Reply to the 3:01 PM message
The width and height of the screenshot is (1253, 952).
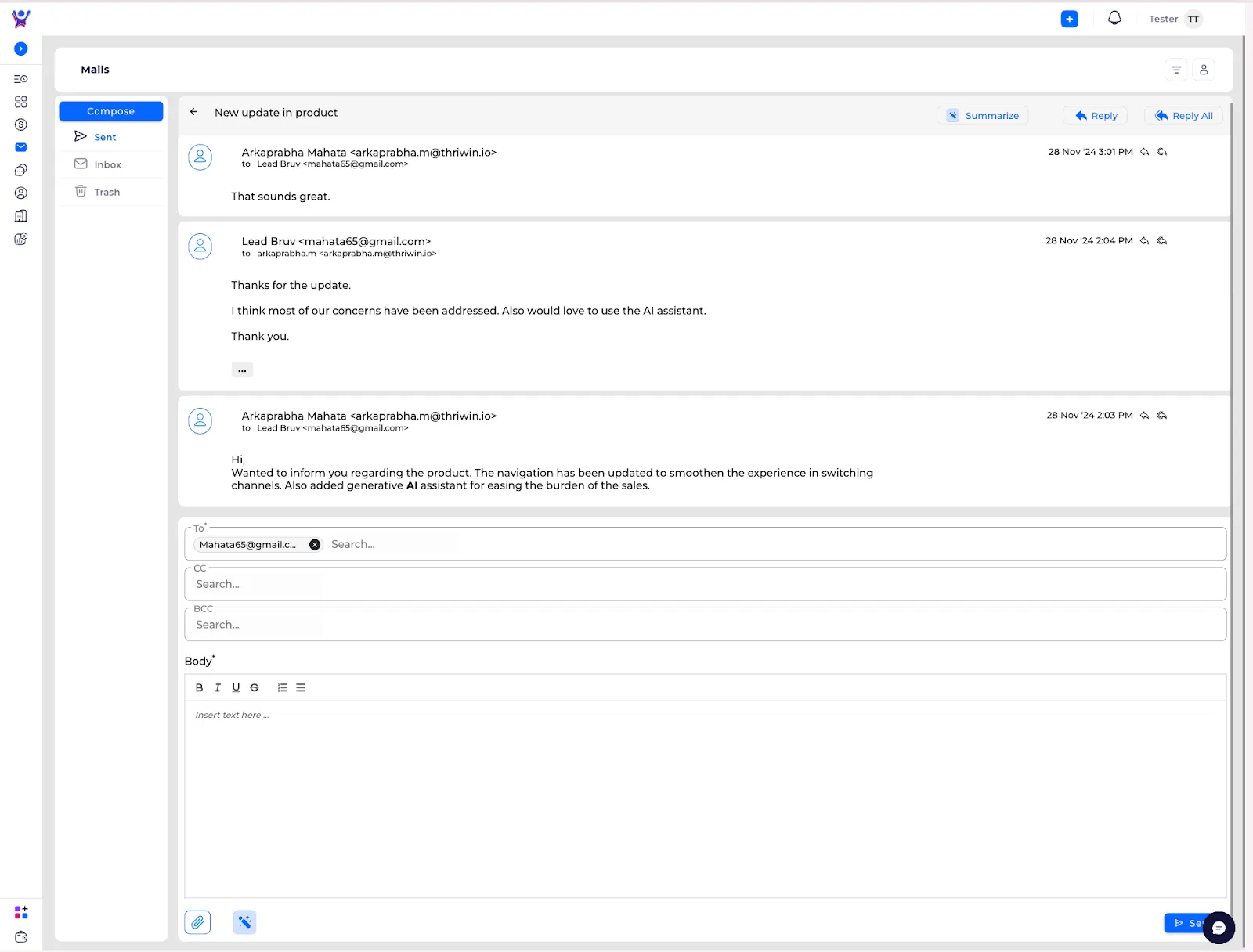(1145, 152)
